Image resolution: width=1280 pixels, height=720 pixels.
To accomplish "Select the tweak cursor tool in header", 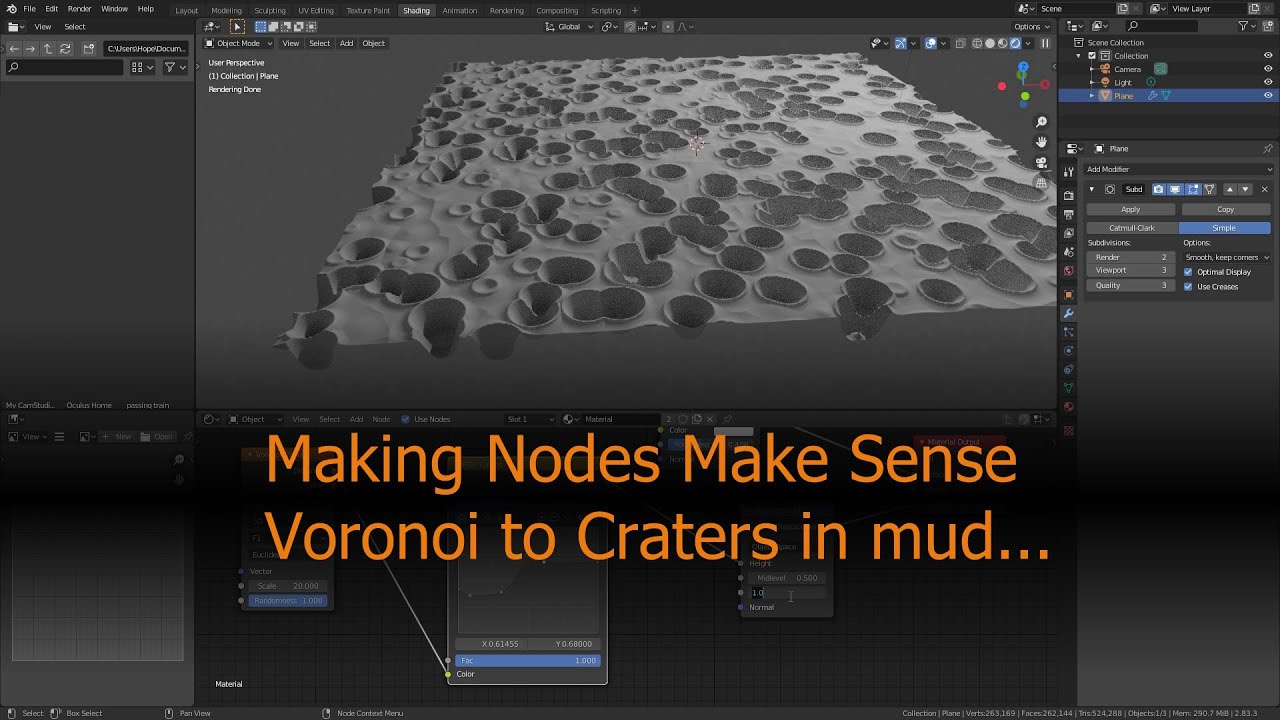I will click(x=237, y=26).
